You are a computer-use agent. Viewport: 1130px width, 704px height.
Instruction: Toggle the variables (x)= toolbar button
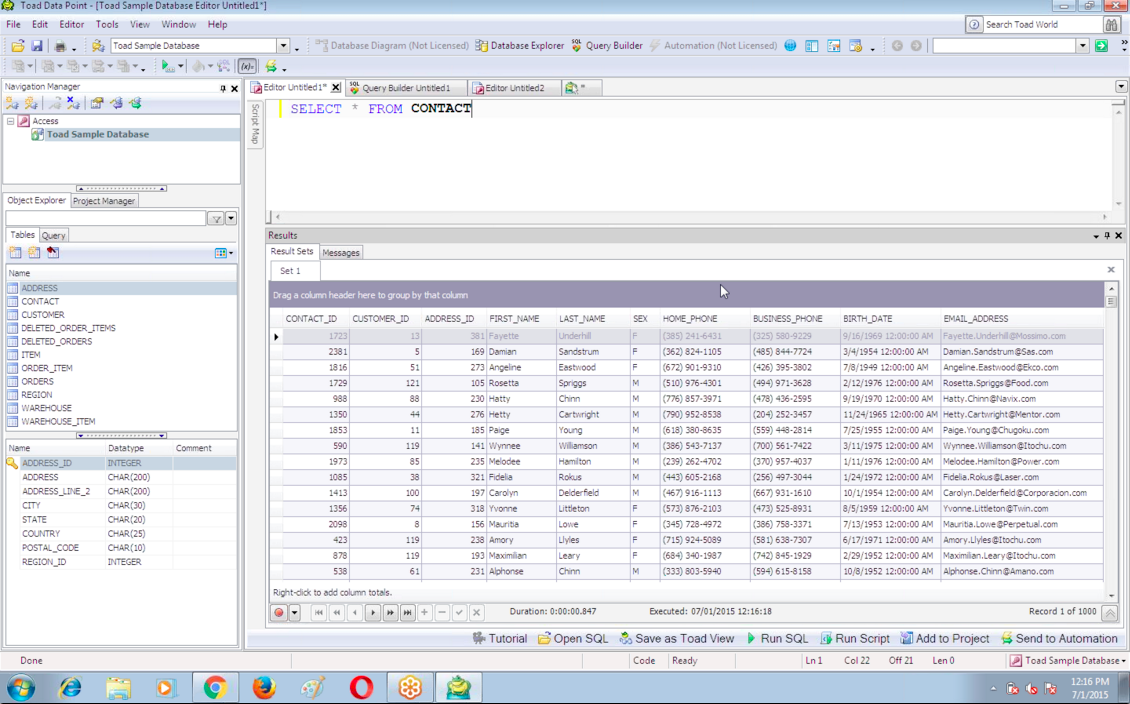click(246, 67)
